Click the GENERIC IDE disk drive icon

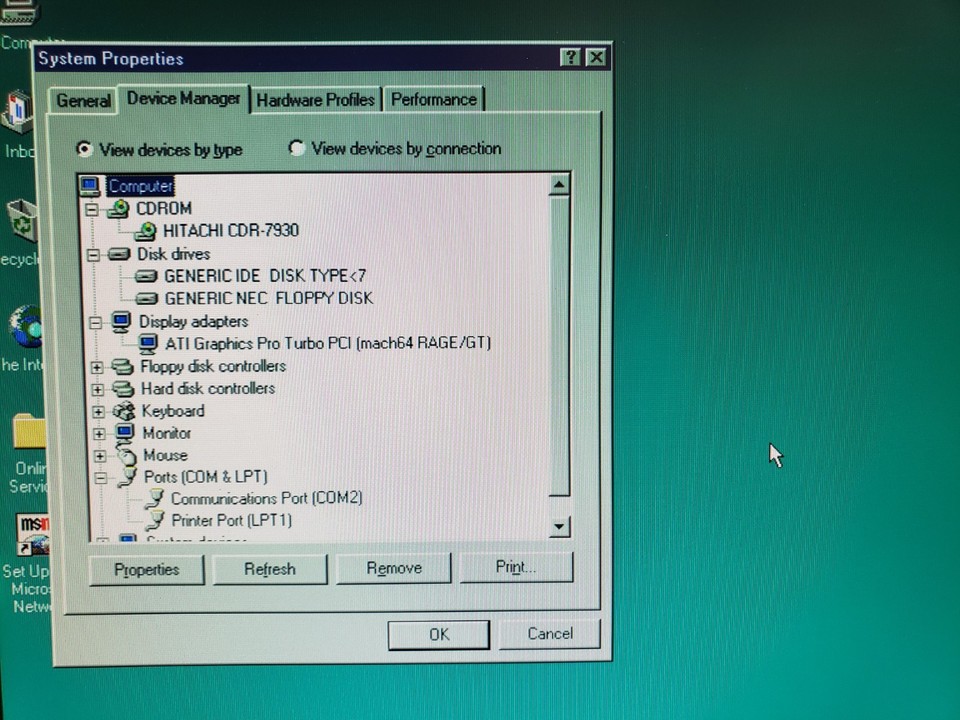146,276
